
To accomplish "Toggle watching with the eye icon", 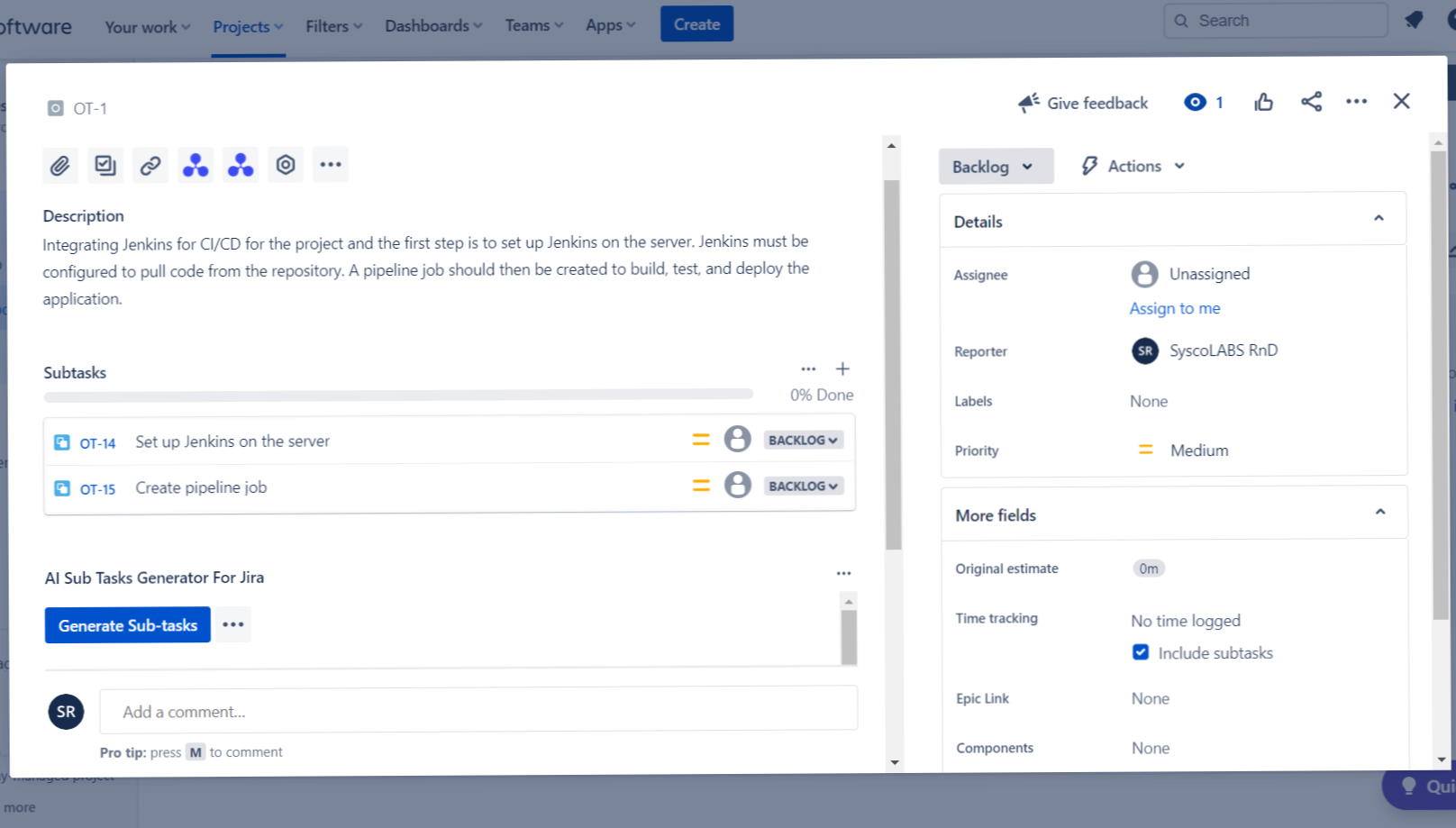I will click(x=1197, y=102).
